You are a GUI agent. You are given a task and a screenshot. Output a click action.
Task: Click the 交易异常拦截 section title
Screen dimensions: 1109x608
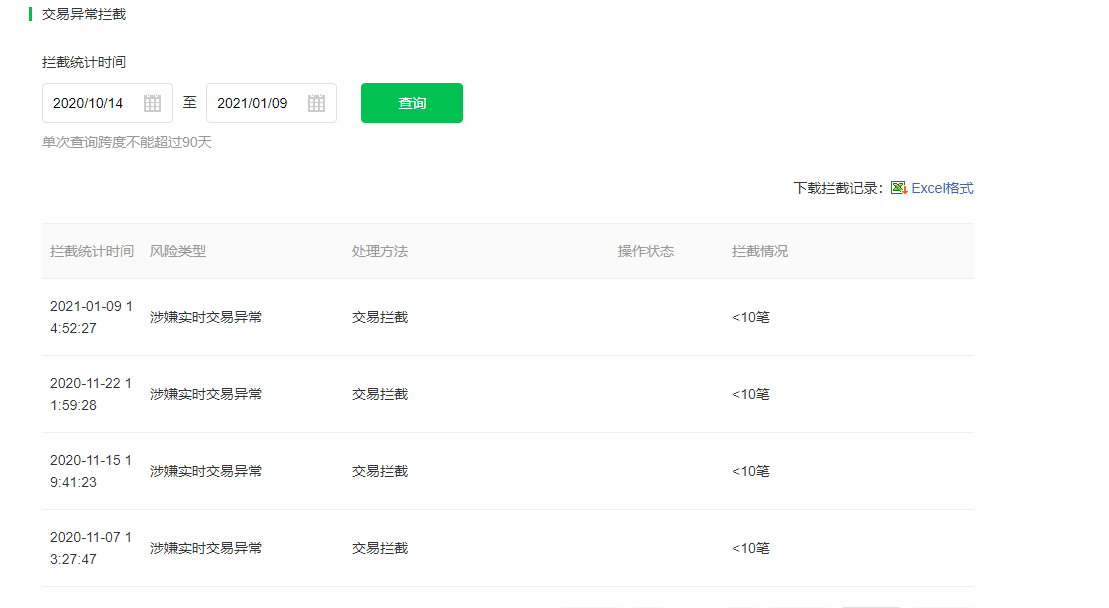(83, 14)
